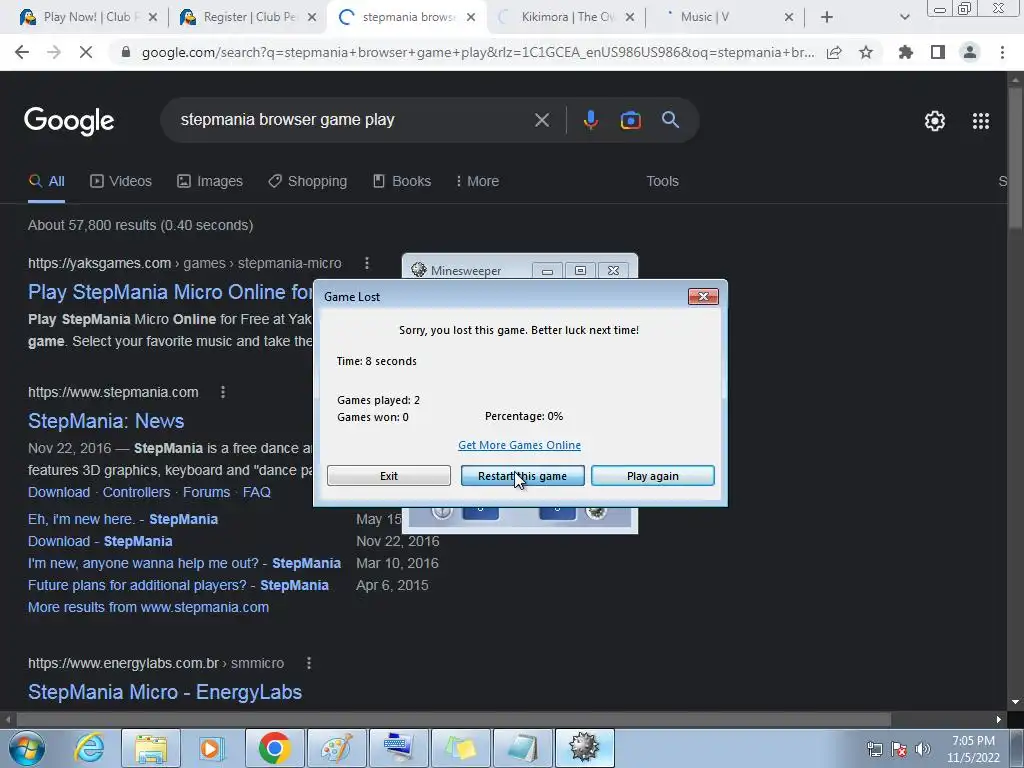Open options menu for energylabs result
1024x768 pixels.
[x=309, y=663]
